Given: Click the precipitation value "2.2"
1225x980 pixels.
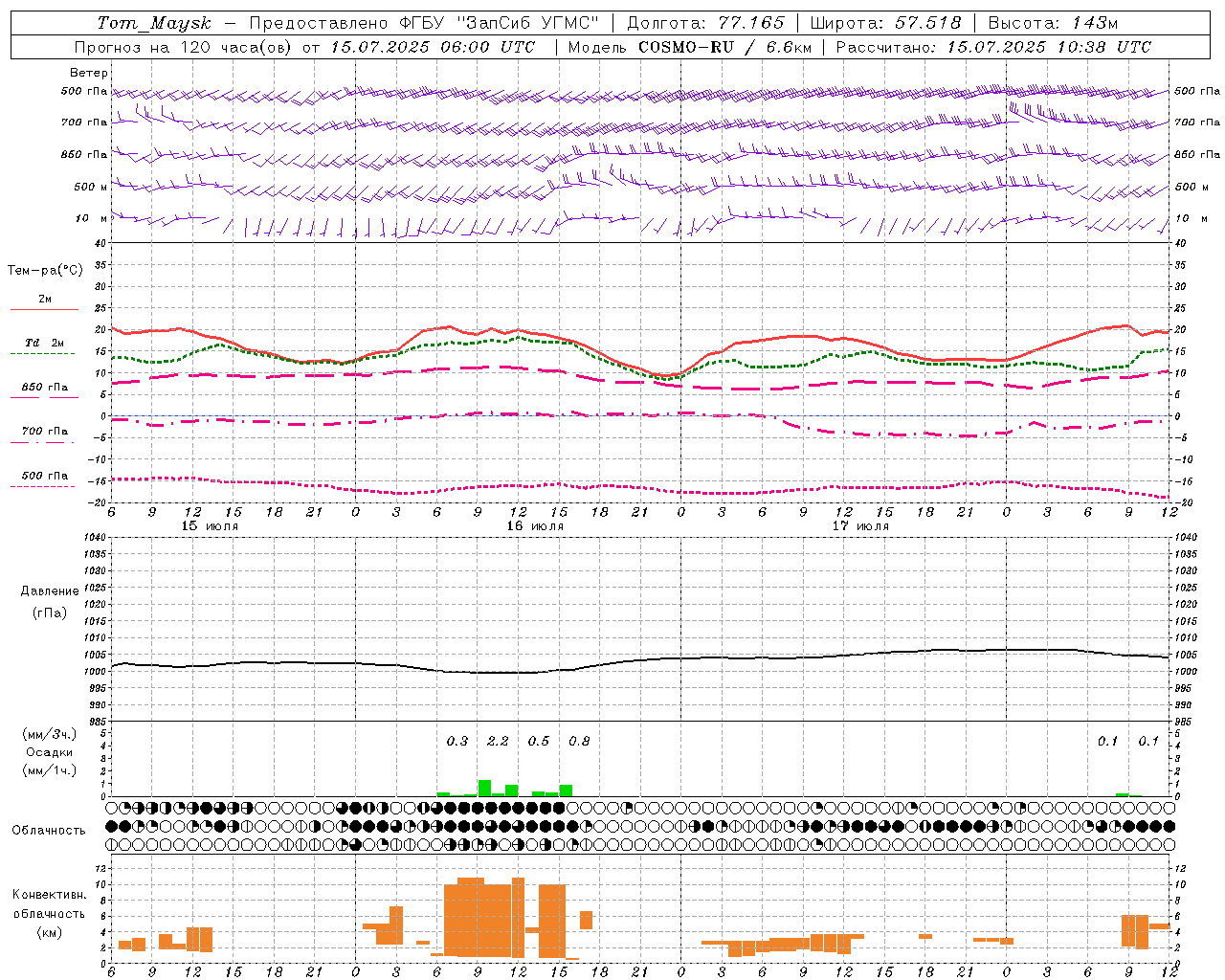Looking at the screenshot, I should point(498,741).
